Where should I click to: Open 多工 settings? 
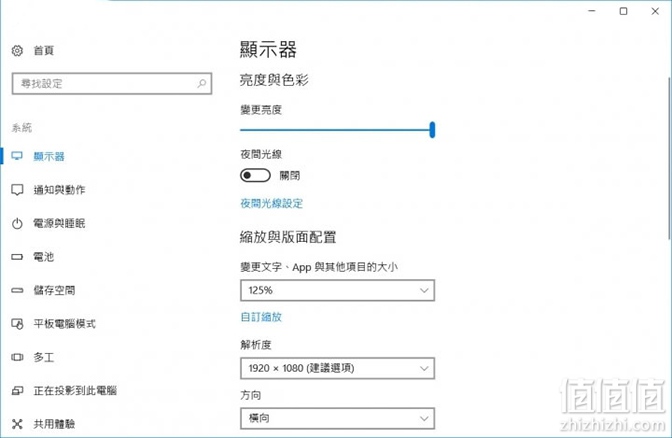click(44, 357)
